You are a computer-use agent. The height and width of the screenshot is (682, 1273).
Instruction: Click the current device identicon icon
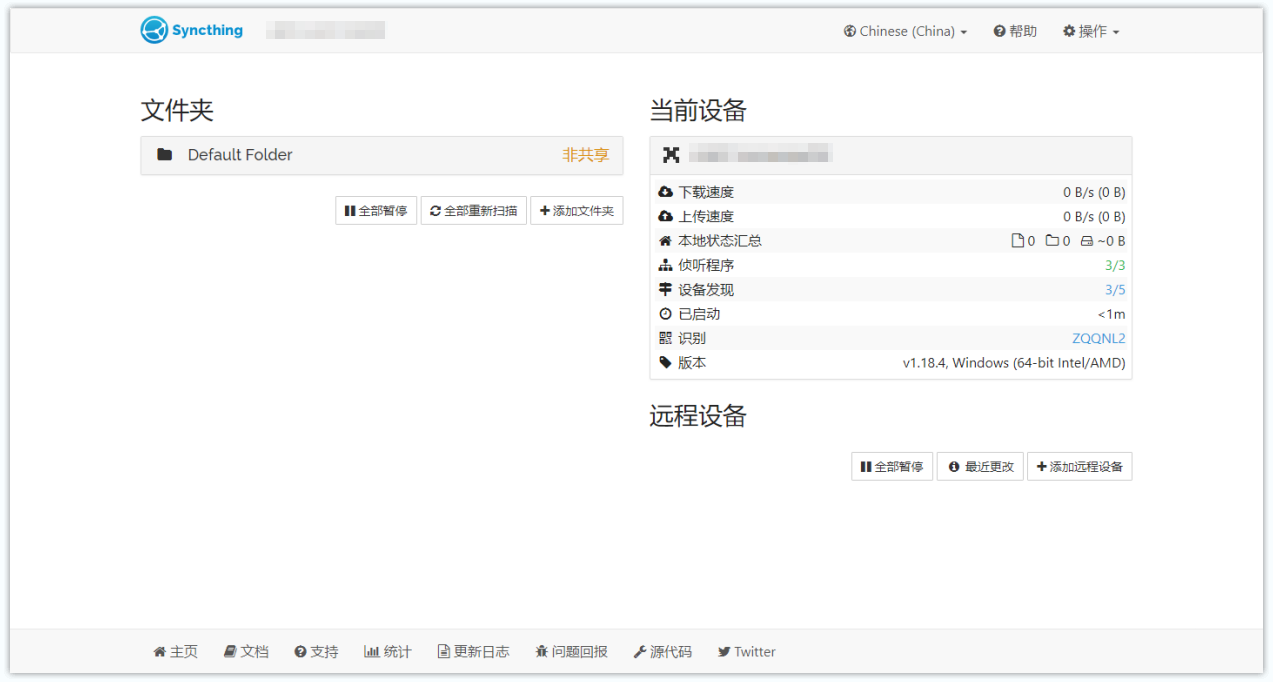tap(671, 154)
